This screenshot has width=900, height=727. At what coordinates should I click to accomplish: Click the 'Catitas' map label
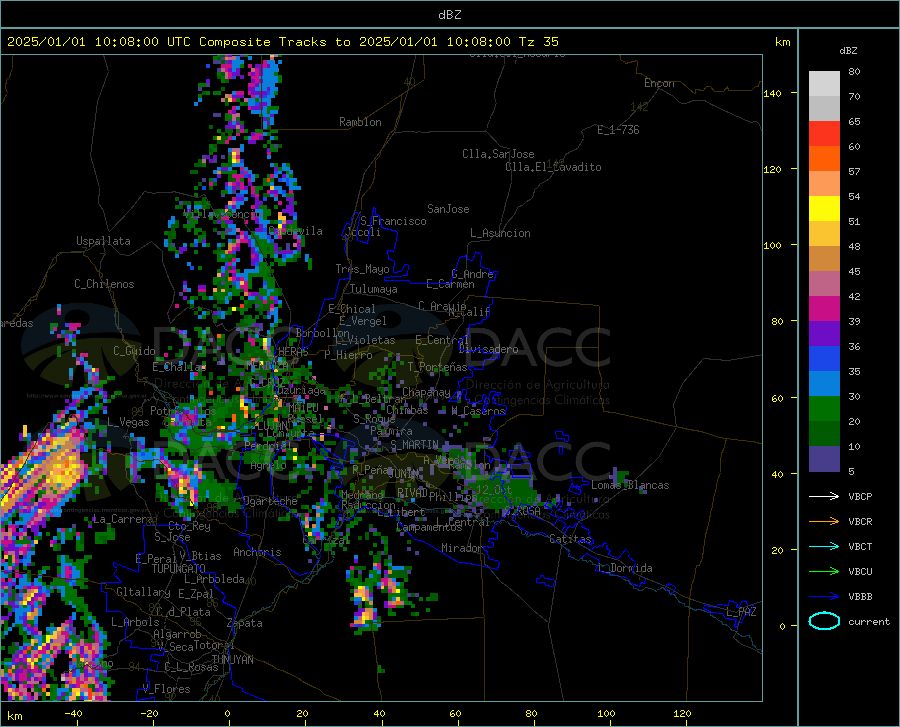570,539
